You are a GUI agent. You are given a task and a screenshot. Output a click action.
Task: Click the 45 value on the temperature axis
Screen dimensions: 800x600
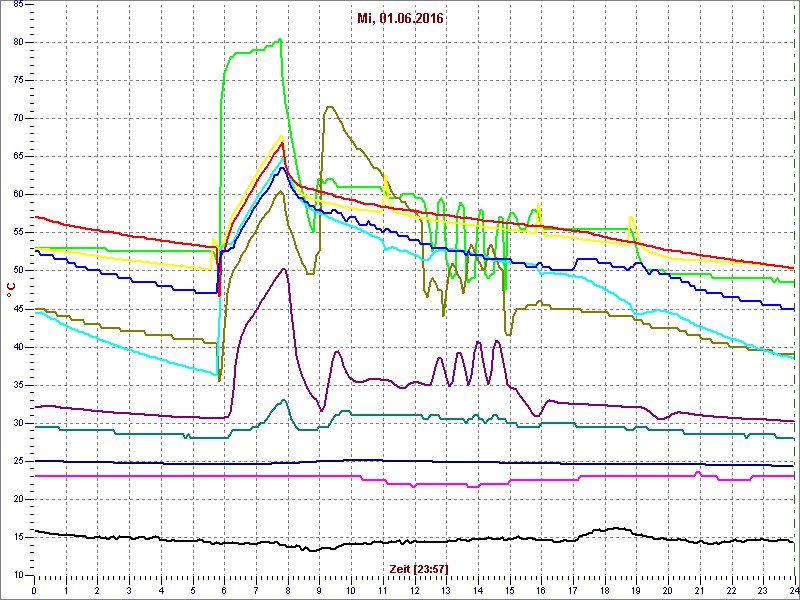tap(18, 309)
